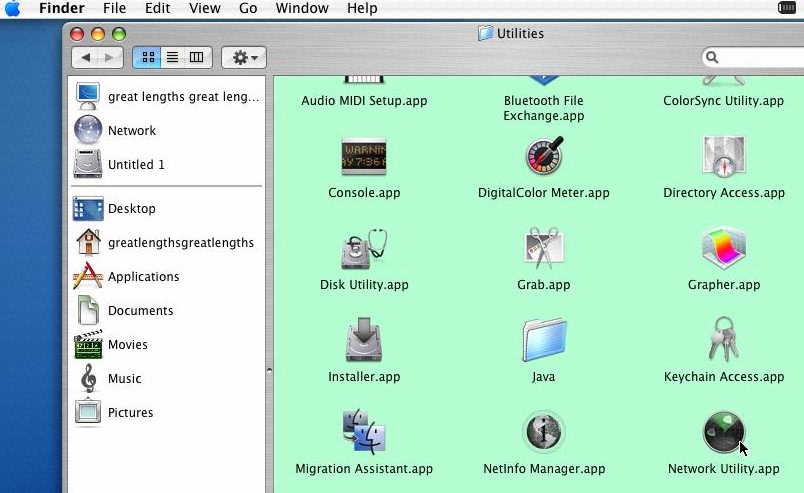Screen dimensions: 804x493
Task: Click the search magnifier icon
Action: click(x=712, y=57)
